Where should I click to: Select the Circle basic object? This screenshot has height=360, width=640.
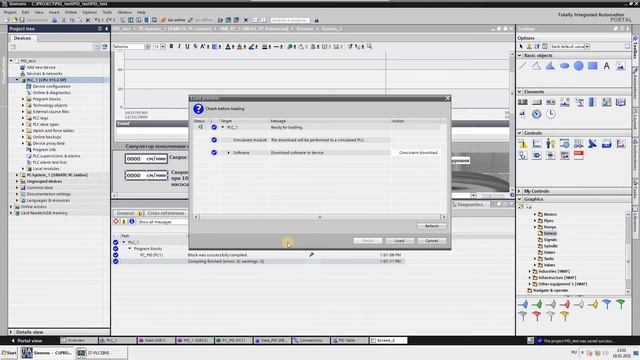578,66
